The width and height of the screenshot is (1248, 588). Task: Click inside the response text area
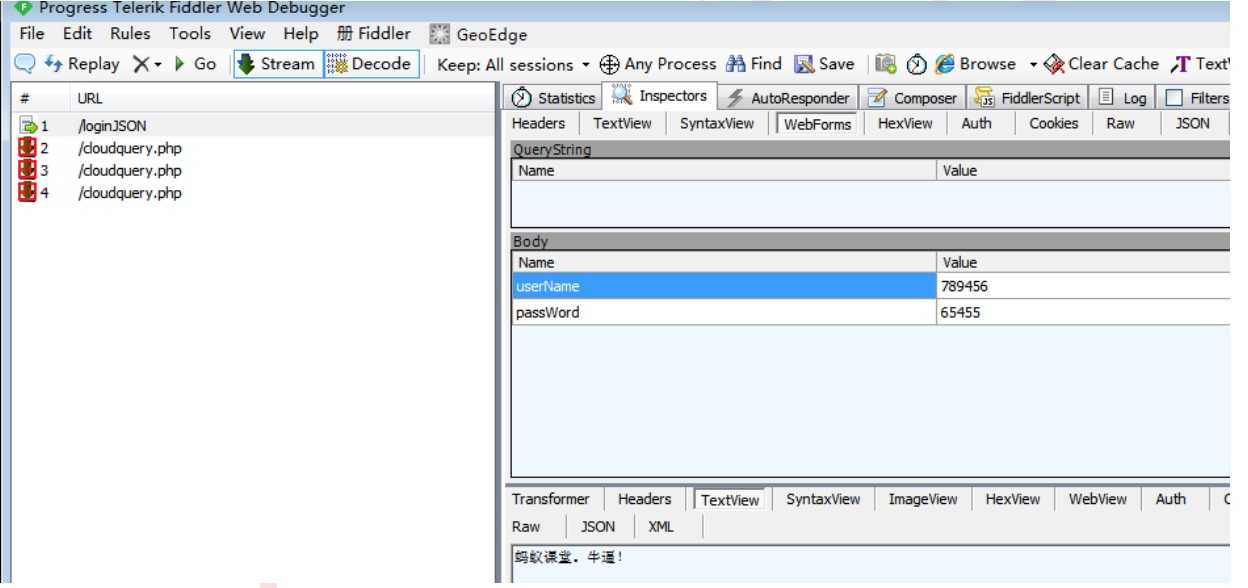(869, 565)
